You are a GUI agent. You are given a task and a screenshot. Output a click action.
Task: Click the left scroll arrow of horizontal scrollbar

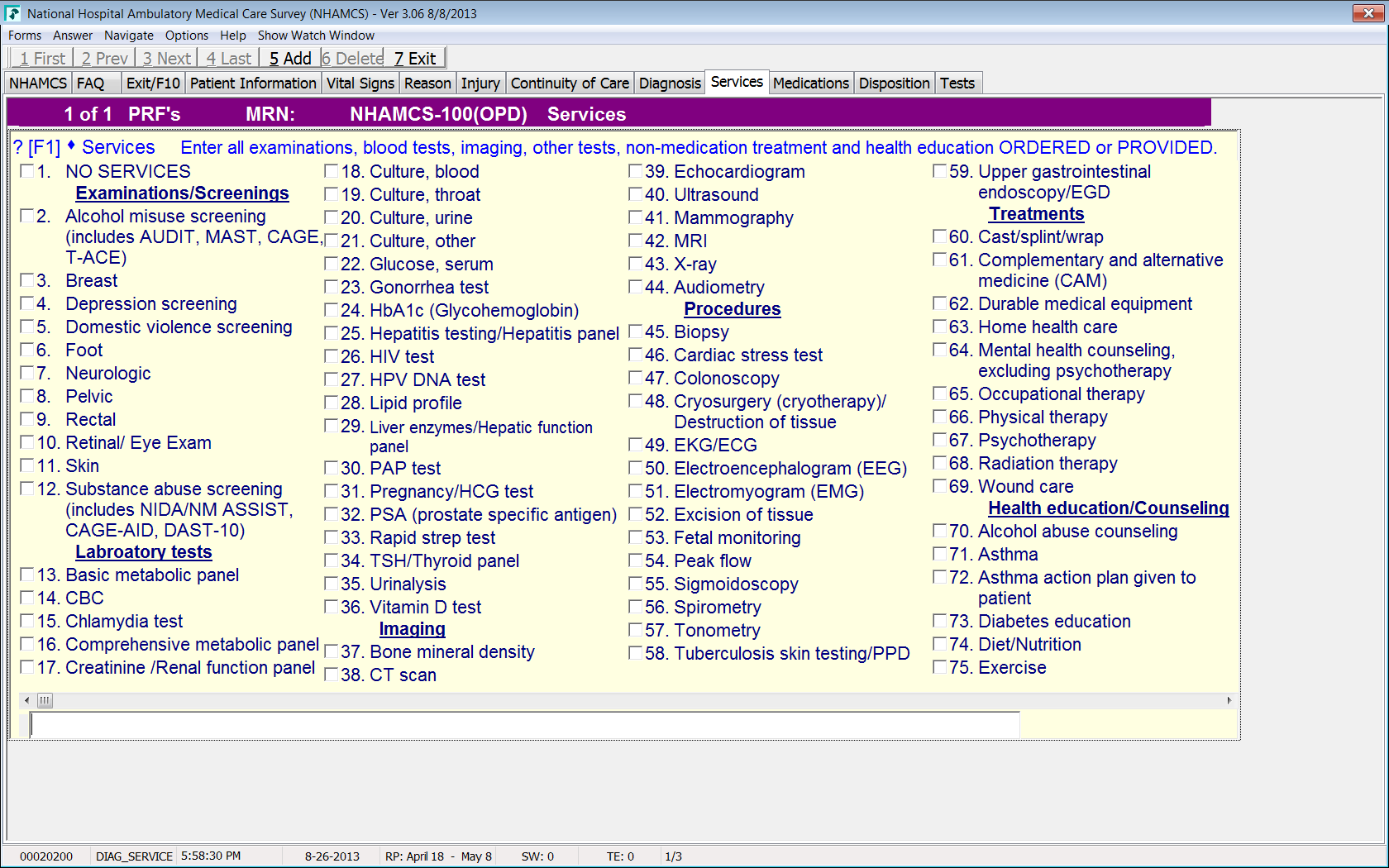27,700
